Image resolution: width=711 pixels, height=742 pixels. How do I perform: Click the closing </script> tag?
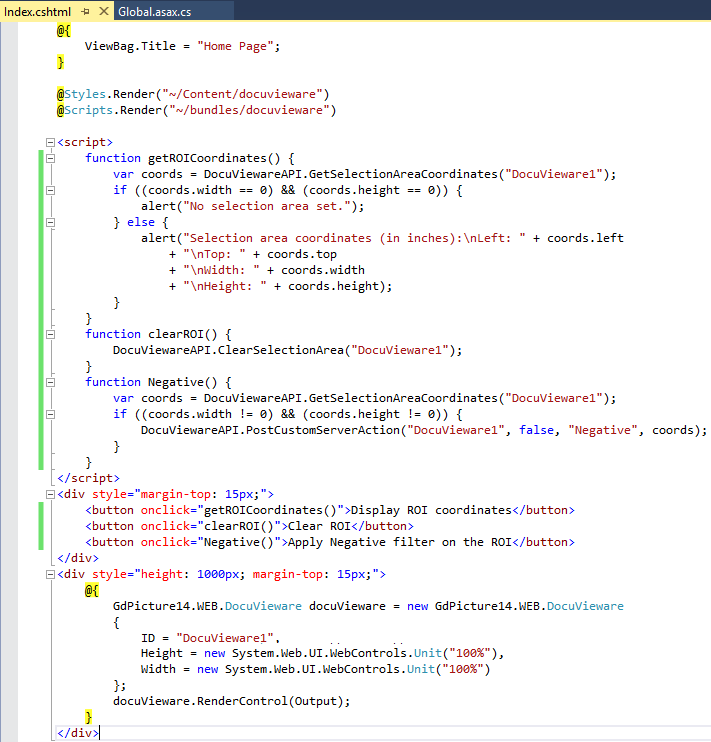(89, 478)
